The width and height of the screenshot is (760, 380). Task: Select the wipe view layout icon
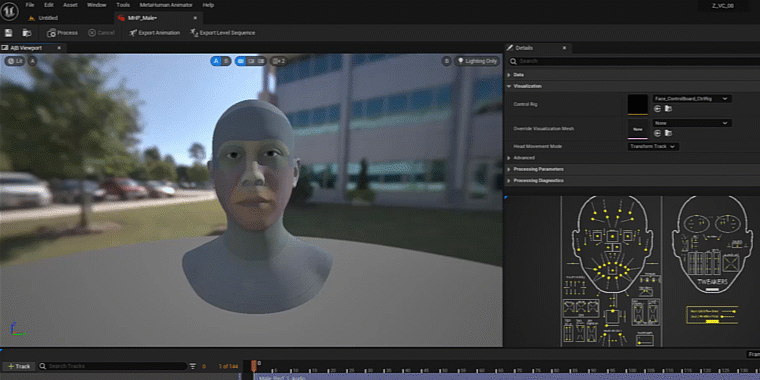[251, 61]
